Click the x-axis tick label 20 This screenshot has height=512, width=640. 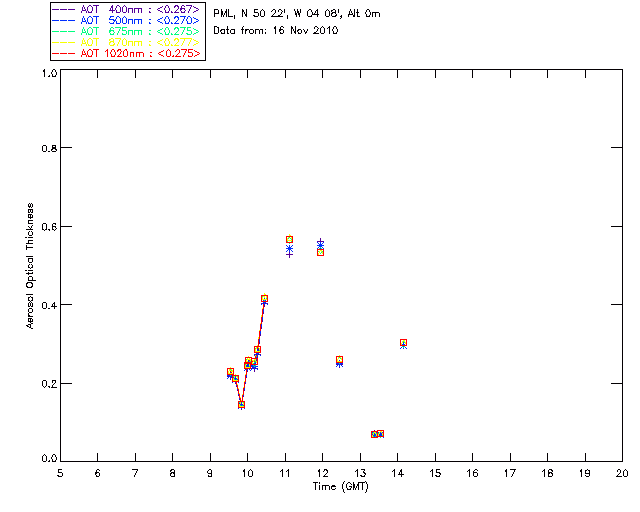click(x=622, y=474)
